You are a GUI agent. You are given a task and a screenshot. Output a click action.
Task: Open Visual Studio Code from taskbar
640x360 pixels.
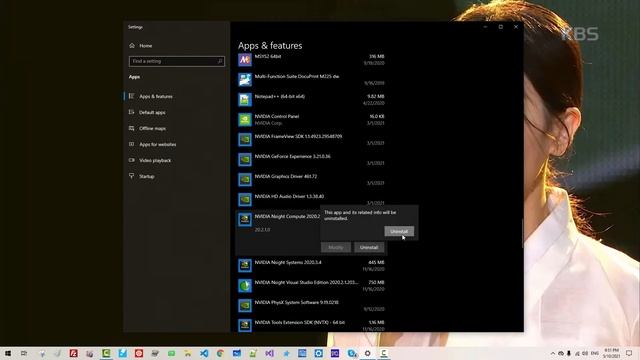coord(204,353)
